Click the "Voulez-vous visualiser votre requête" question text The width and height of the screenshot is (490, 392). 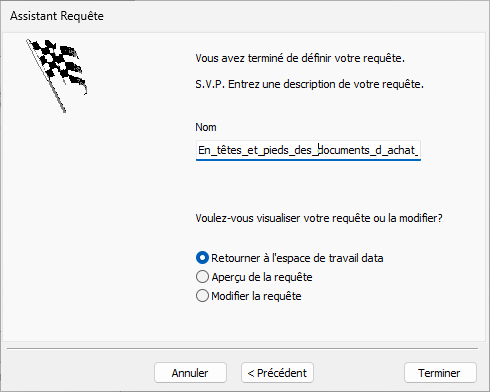click(319, 218)
